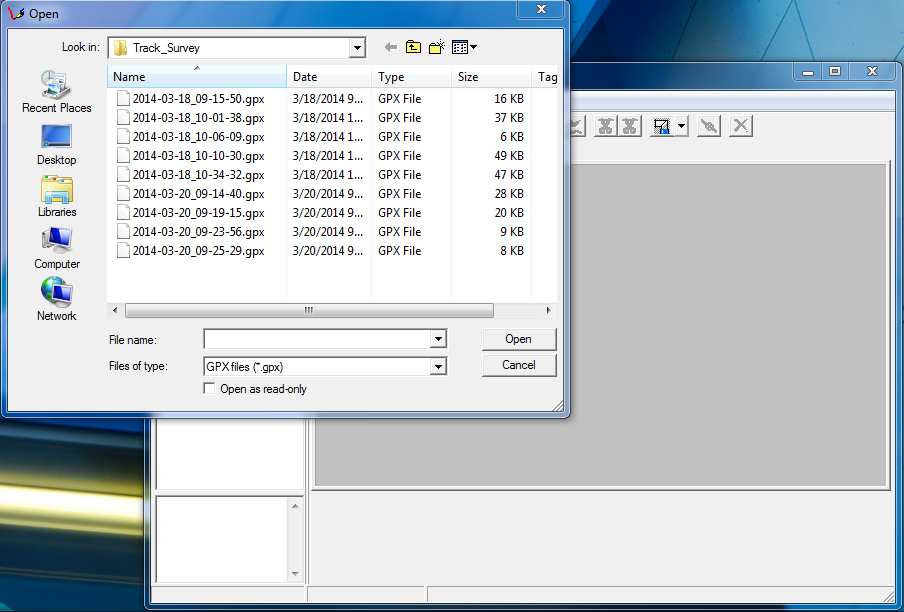This screenshot has height=612, width=904.
Task: Click the gray X delete toolbar icon
Action: [740, 126]
